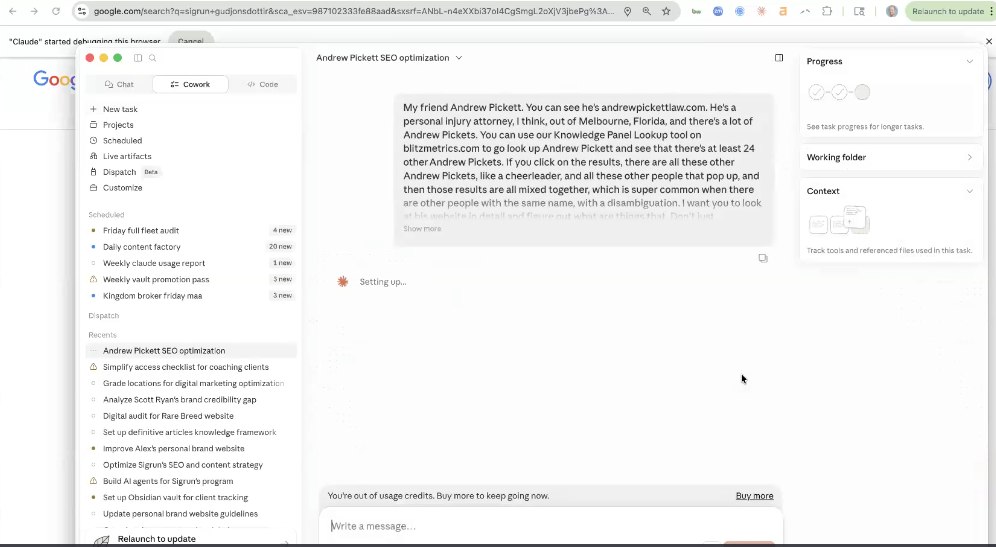This screenshot has height=547, width=996.
Task: Open Weekly vault promotion pass task
Action: [191, 280]
